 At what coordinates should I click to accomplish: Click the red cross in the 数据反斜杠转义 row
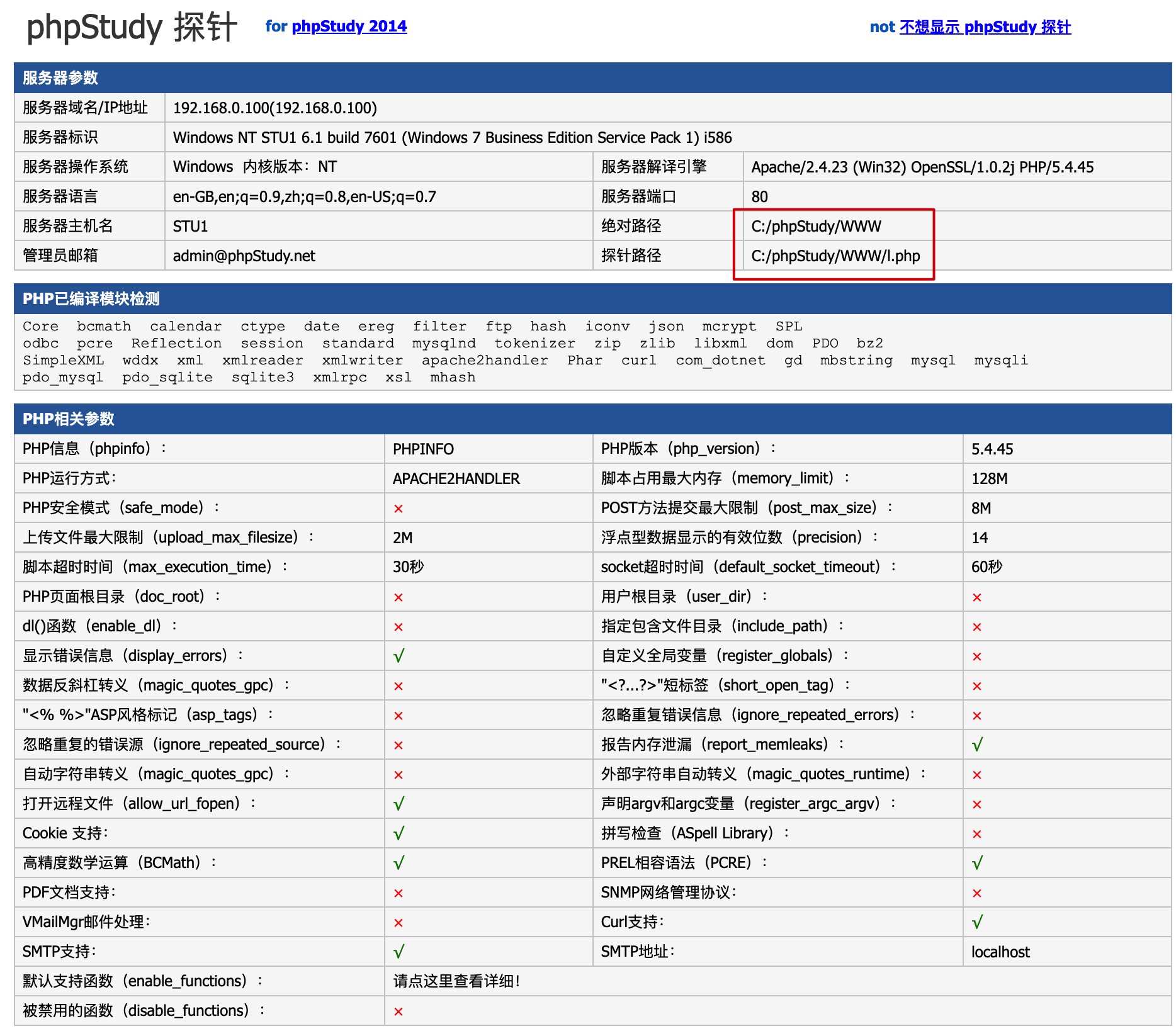(x=399, y=686)
